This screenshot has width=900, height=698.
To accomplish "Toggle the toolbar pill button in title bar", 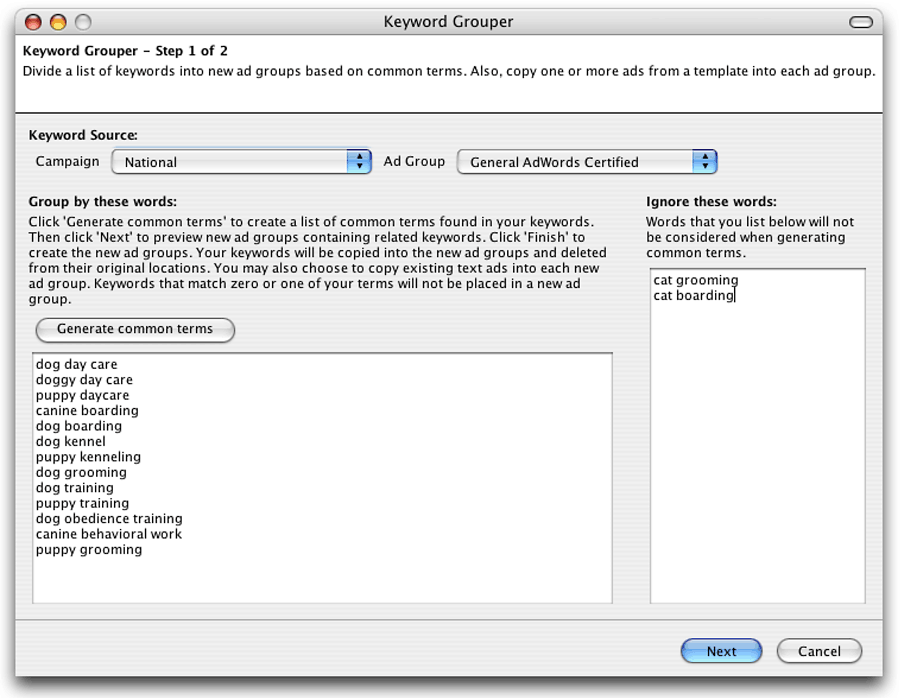I will (x=860, y=22).
